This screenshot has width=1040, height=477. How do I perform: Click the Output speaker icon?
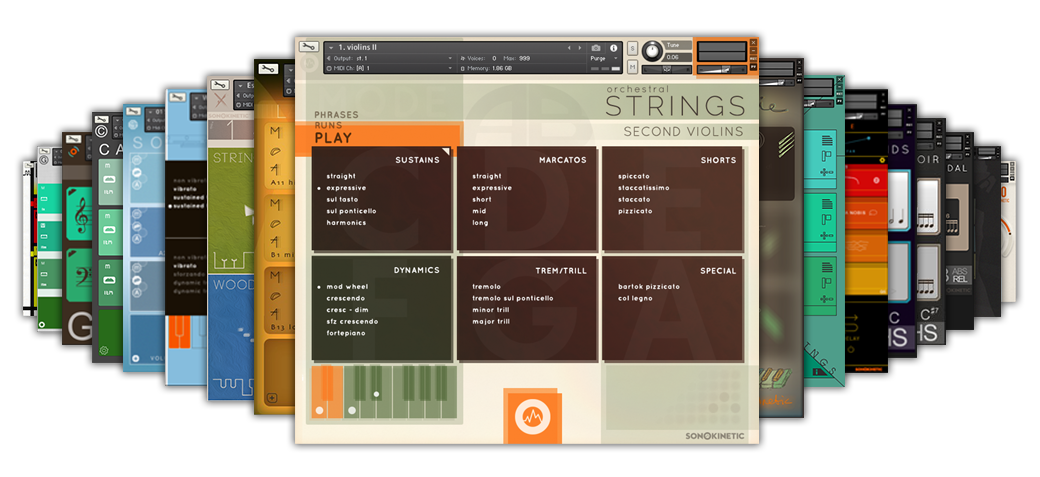click(x=328, y=58)
